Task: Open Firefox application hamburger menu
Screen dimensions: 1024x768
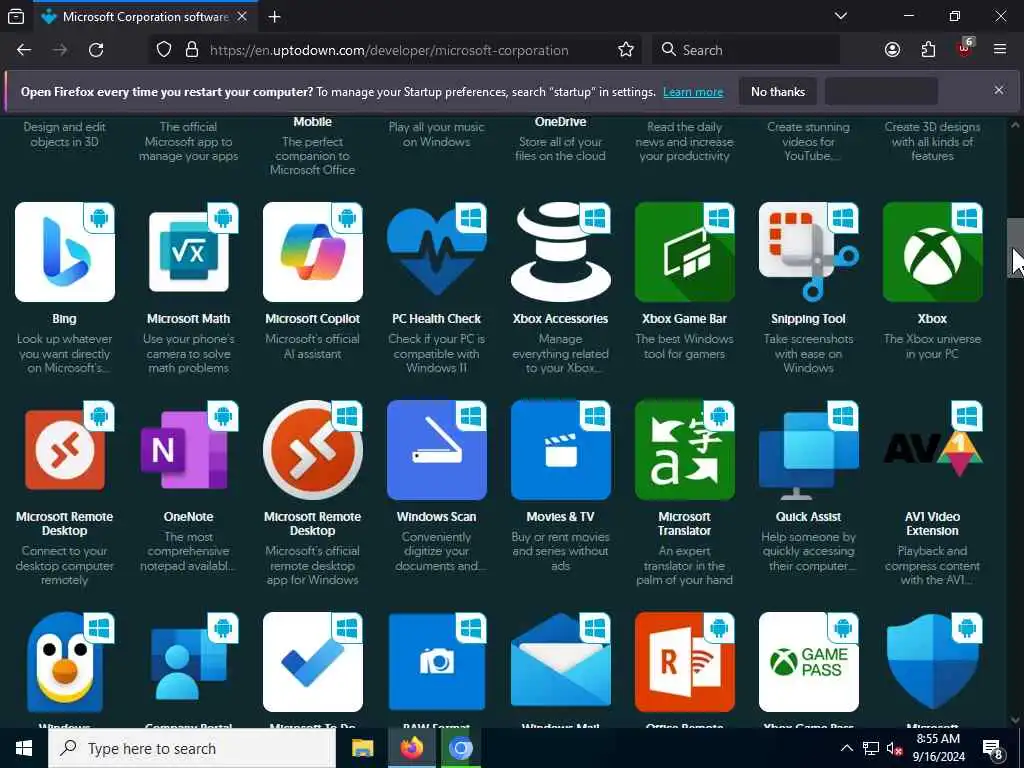Action: pyautogui.click(x=1000, y=50)
